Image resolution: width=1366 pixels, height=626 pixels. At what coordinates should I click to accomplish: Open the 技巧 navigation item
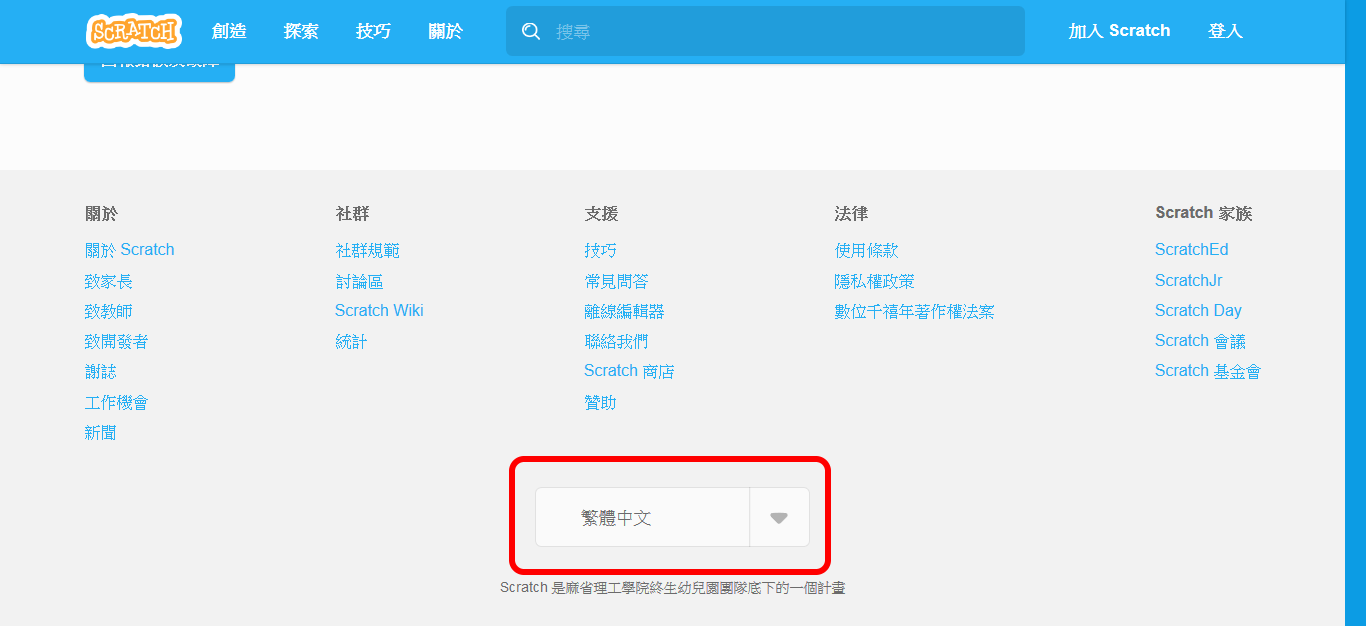pos(373,31)
